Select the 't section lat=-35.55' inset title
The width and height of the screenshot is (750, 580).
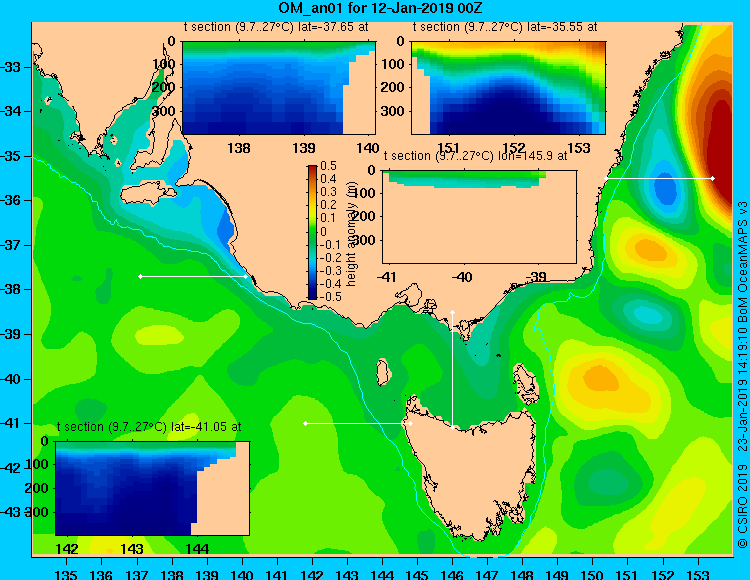click(x=505, y=27)
